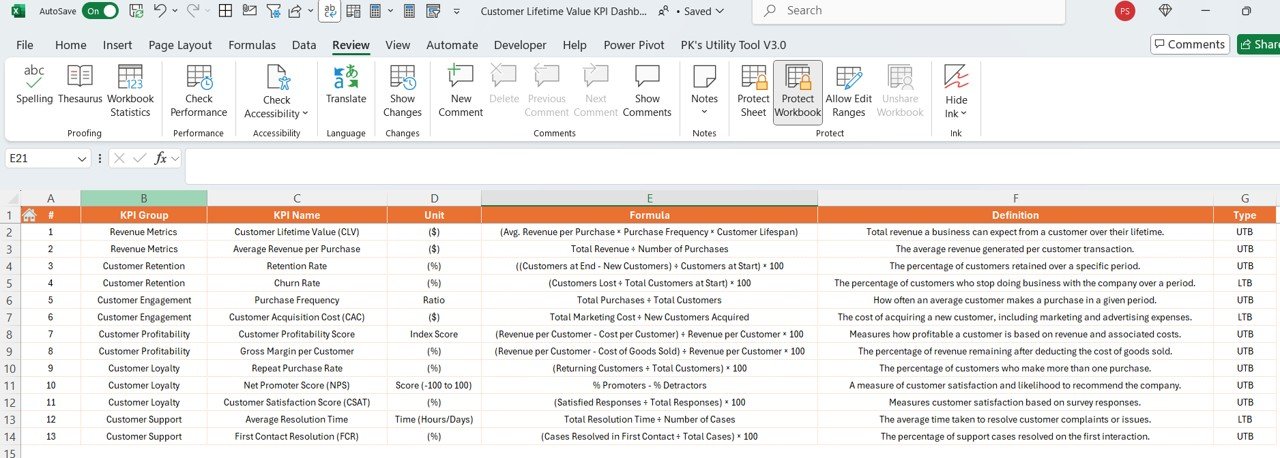Open the Page Layout tab
This screenshot has height=458, width=1280.
180,45
